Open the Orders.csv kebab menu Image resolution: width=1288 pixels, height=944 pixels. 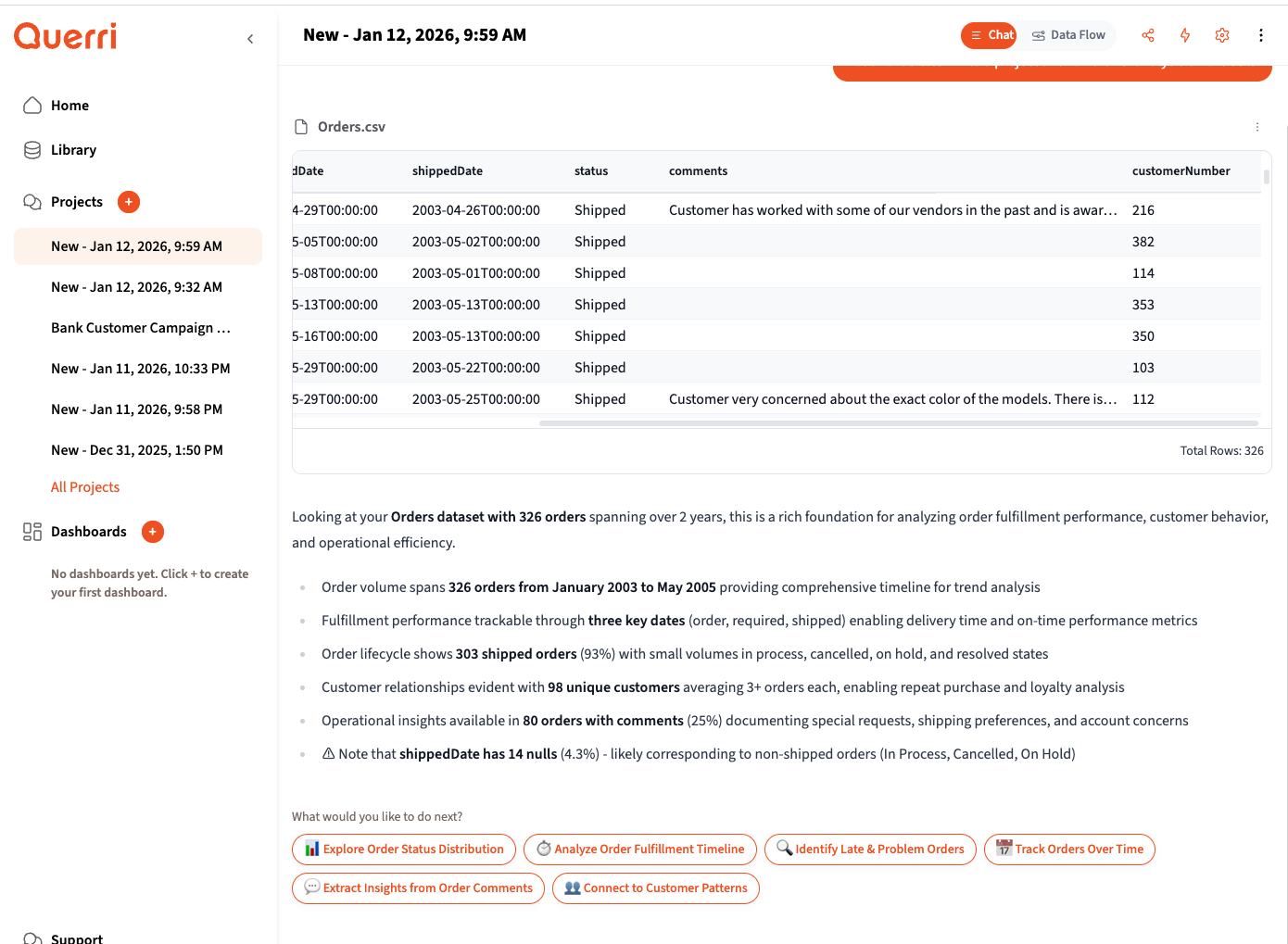coord(1257,126)
